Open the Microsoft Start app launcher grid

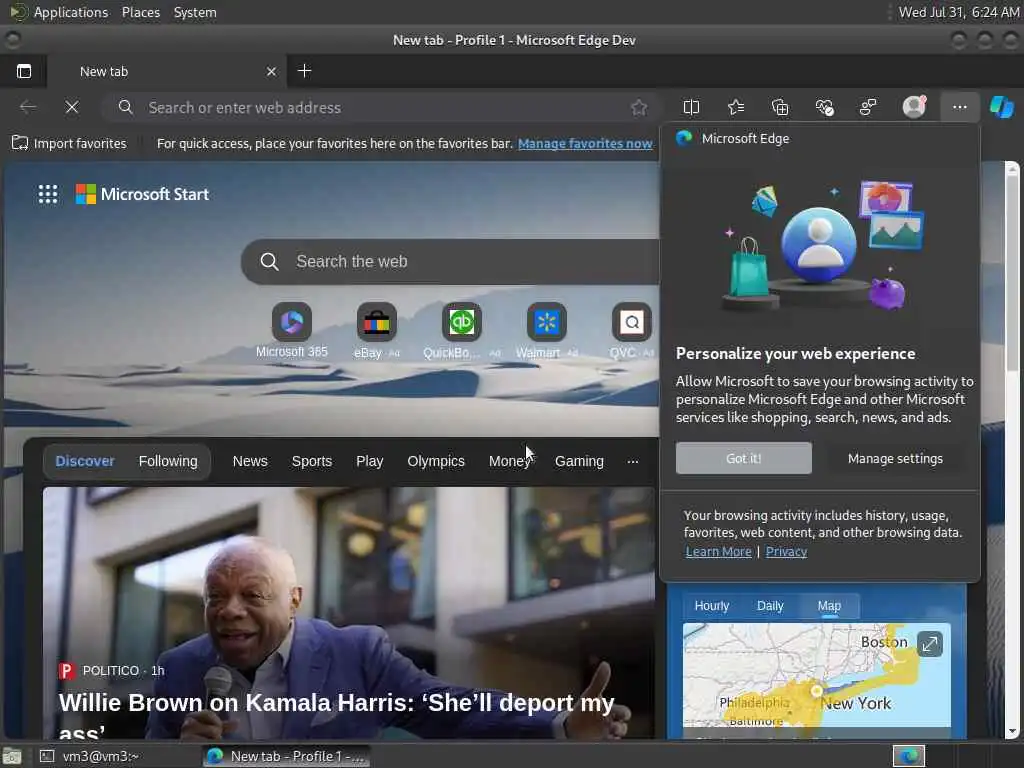coord(48,194)
